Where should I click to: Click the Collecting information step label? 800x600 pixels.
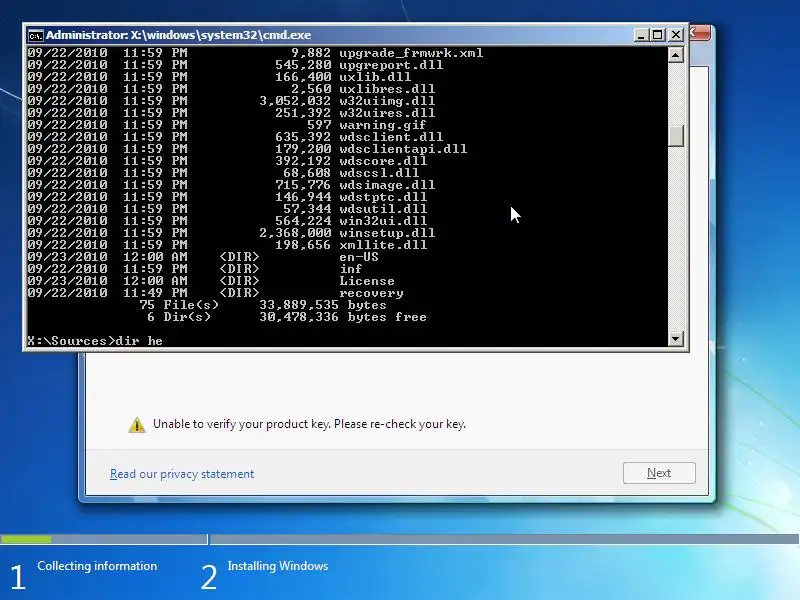(97, 566)
